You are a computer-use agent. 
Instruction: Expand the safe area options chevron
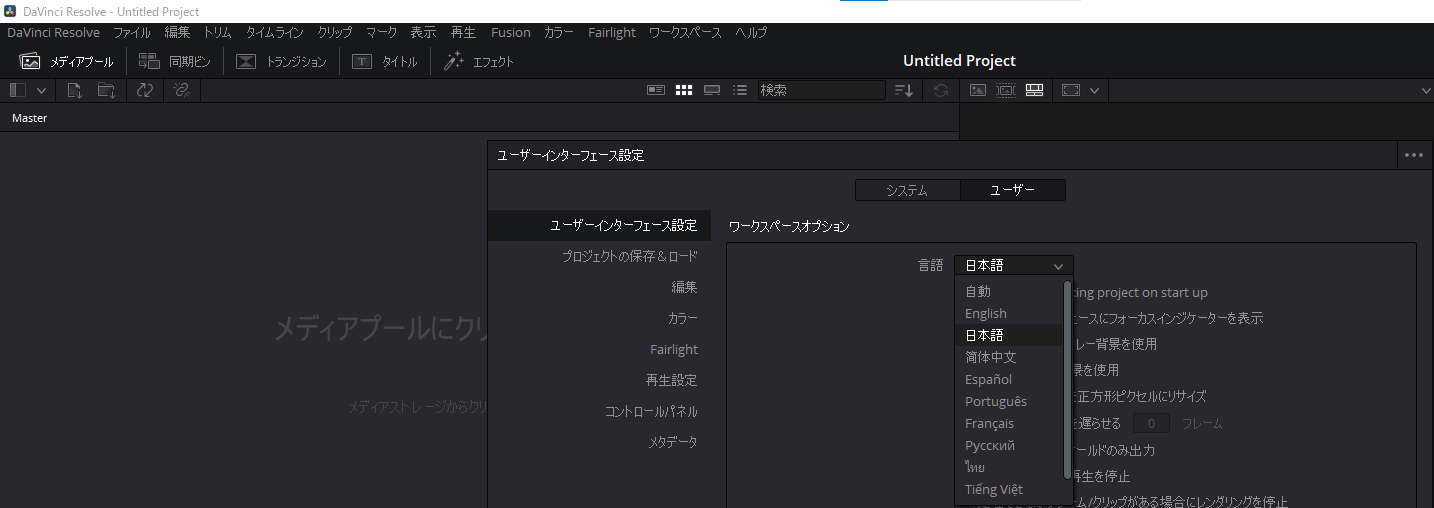pos(1094,90)
